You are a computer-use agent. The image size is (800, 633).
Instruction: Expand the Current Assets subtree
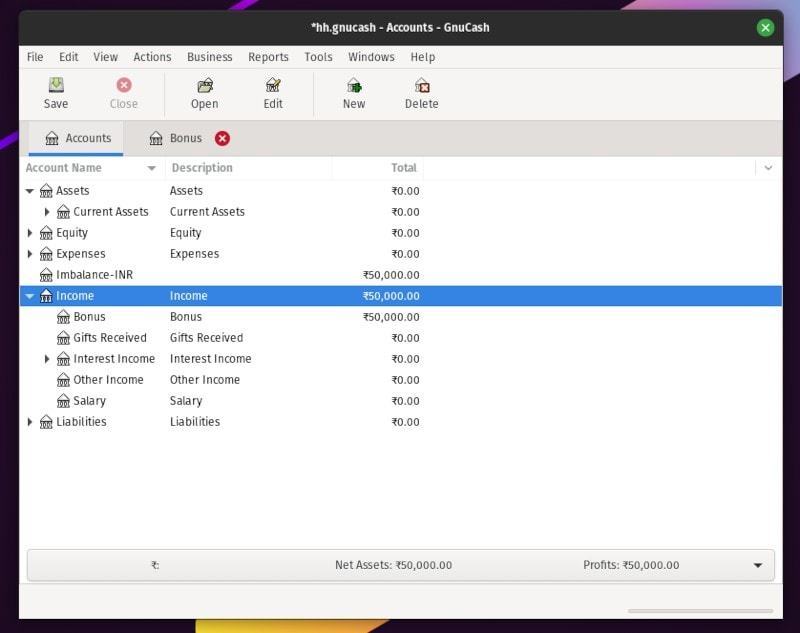click(47, 212)
